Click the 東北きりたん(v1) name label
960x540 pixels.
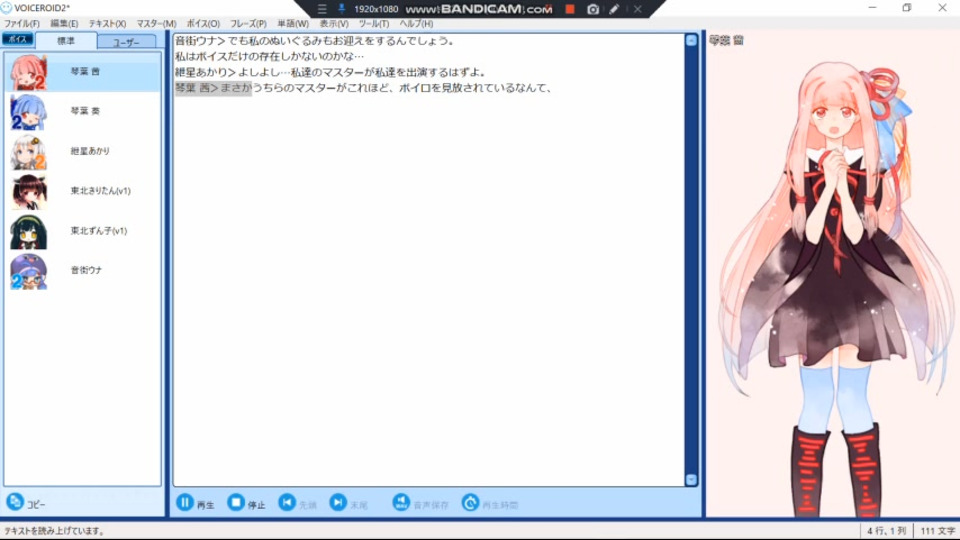100,191
